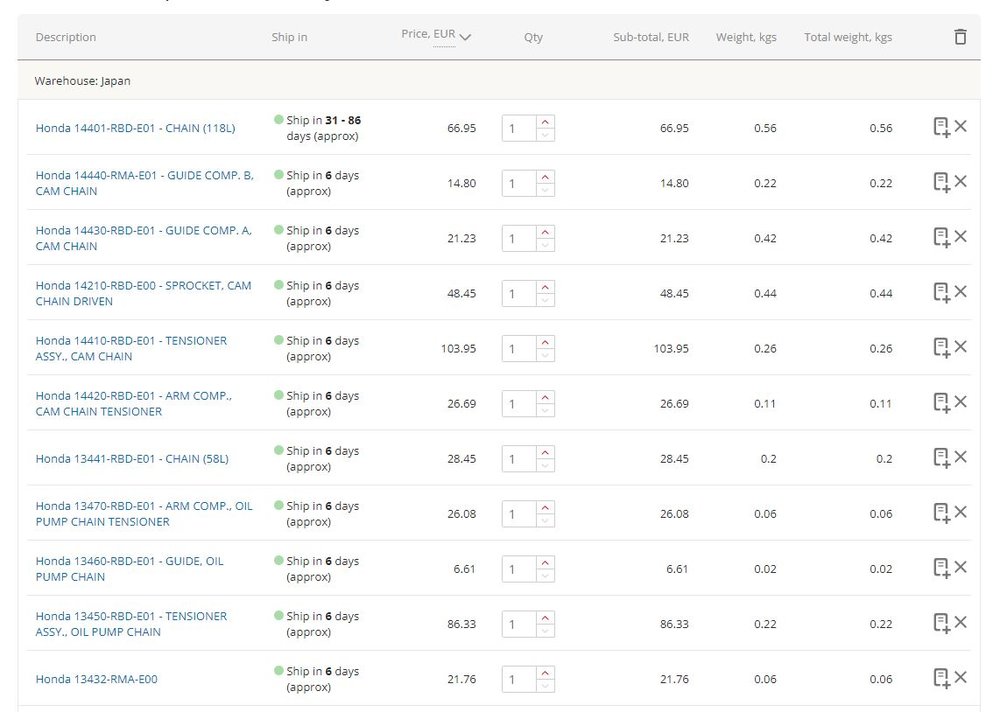Increase quantity for 13470-RBD-E01 arm comp
The width and height of the screenshot is (1000, 712).
(x=545, y=507)
